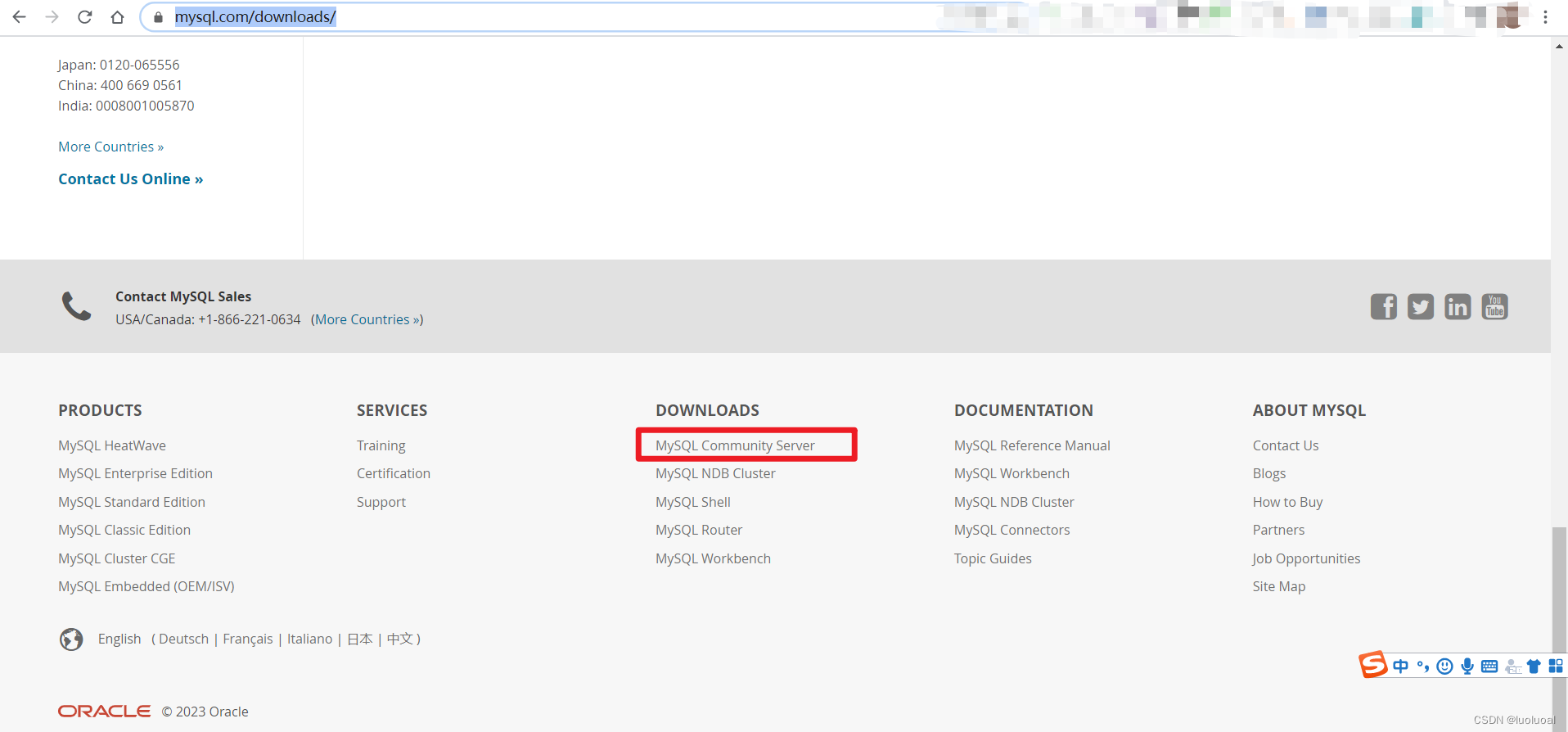Viewport: 1568px width, 732px height.
Task: Open Sogou toolbox grid icon
Action: point(1556,666)
